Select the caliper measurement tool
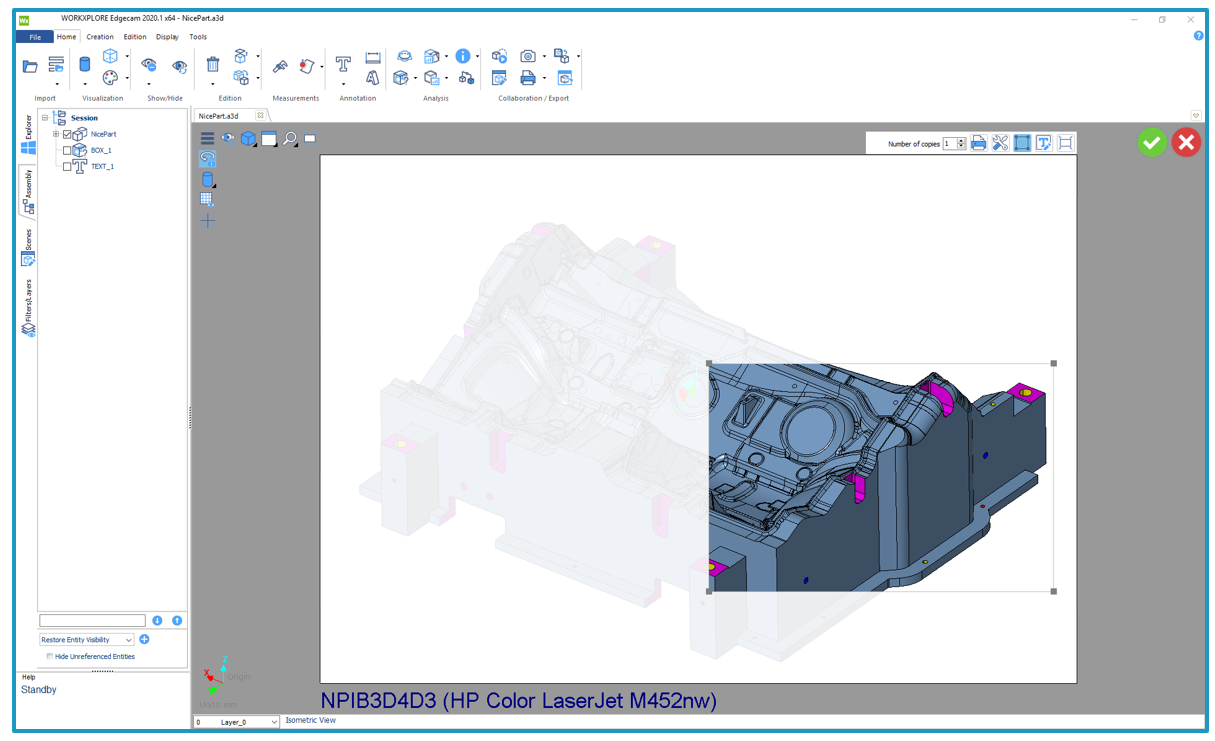The width and height of the screenshot is (1215, 741). tap(281, 66)
